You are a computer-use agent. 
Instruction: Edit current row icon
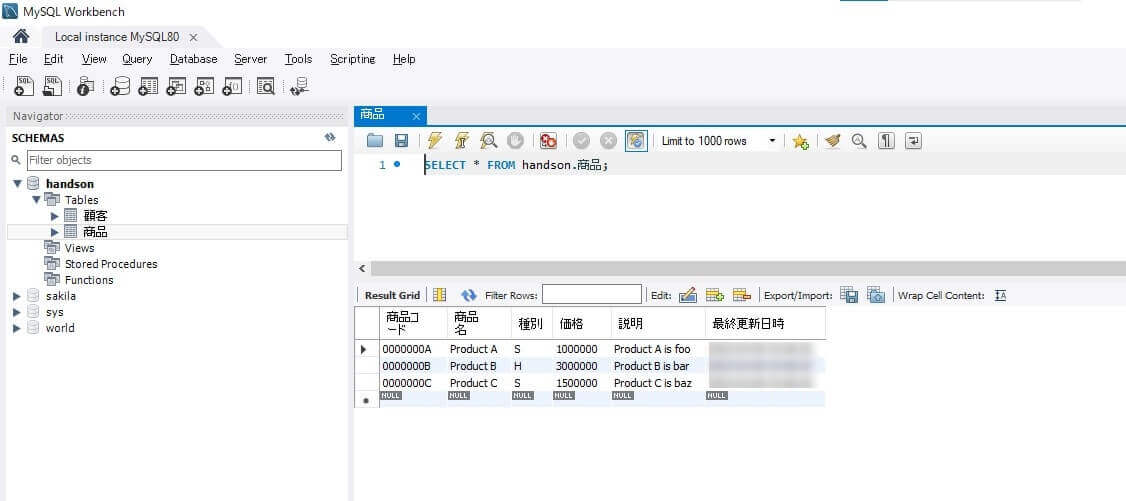click(687, 294)
